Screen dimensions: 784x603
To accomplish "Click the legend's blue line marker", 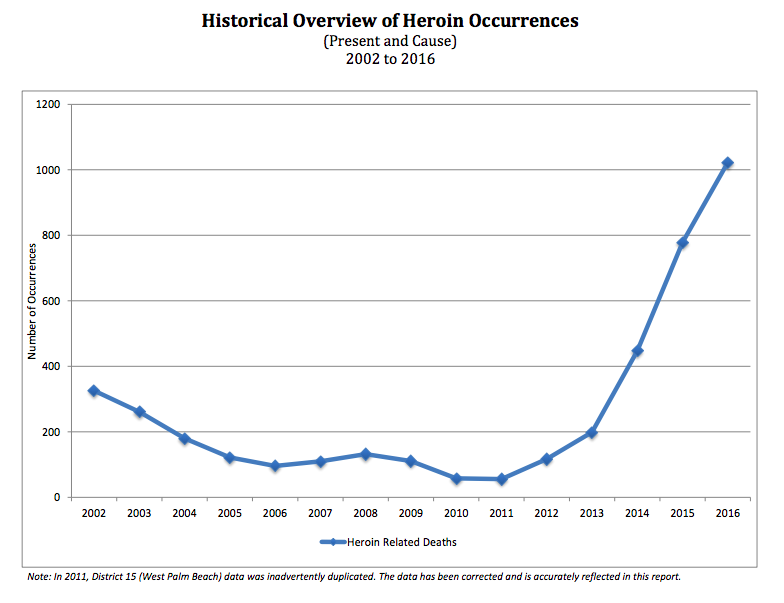I will click(331, 542).
